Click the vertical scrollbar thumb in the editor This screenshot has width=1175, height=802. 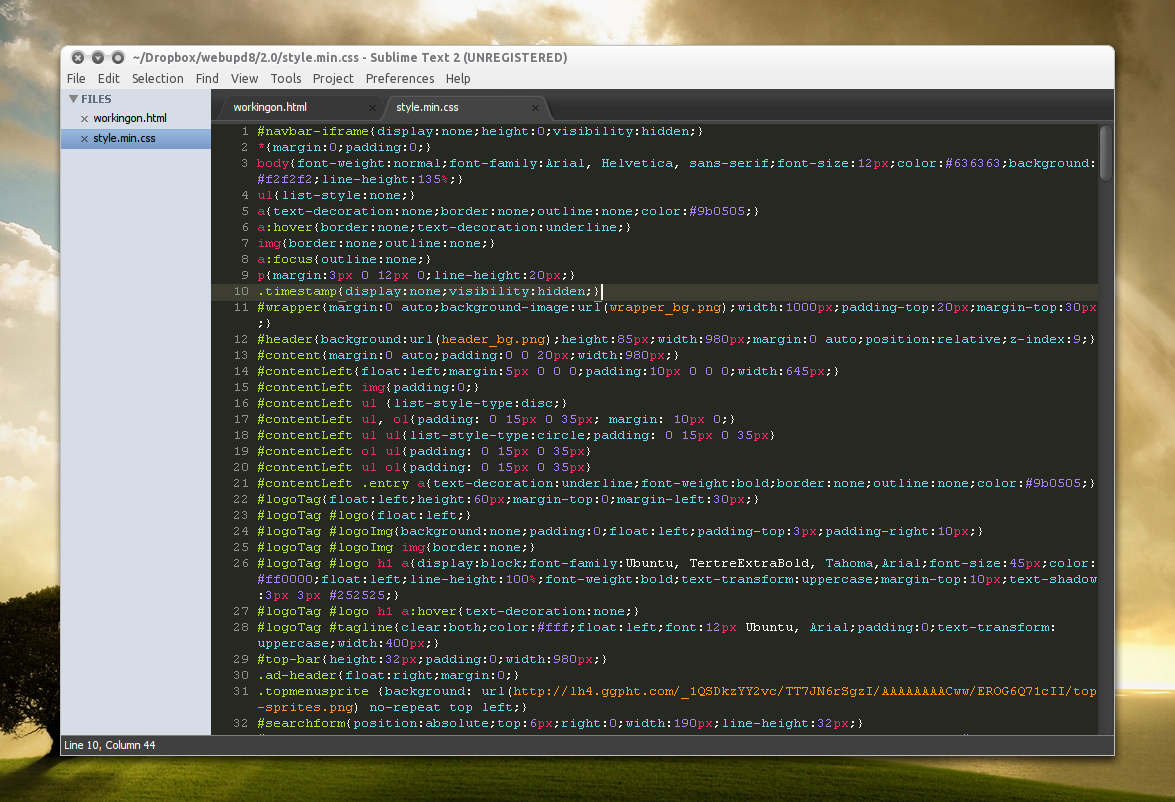[1105, 153]
